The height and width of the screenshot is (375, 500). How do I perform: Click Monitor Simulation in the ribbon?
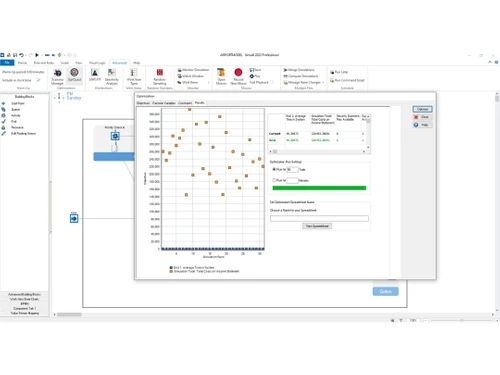pos(193,70)
